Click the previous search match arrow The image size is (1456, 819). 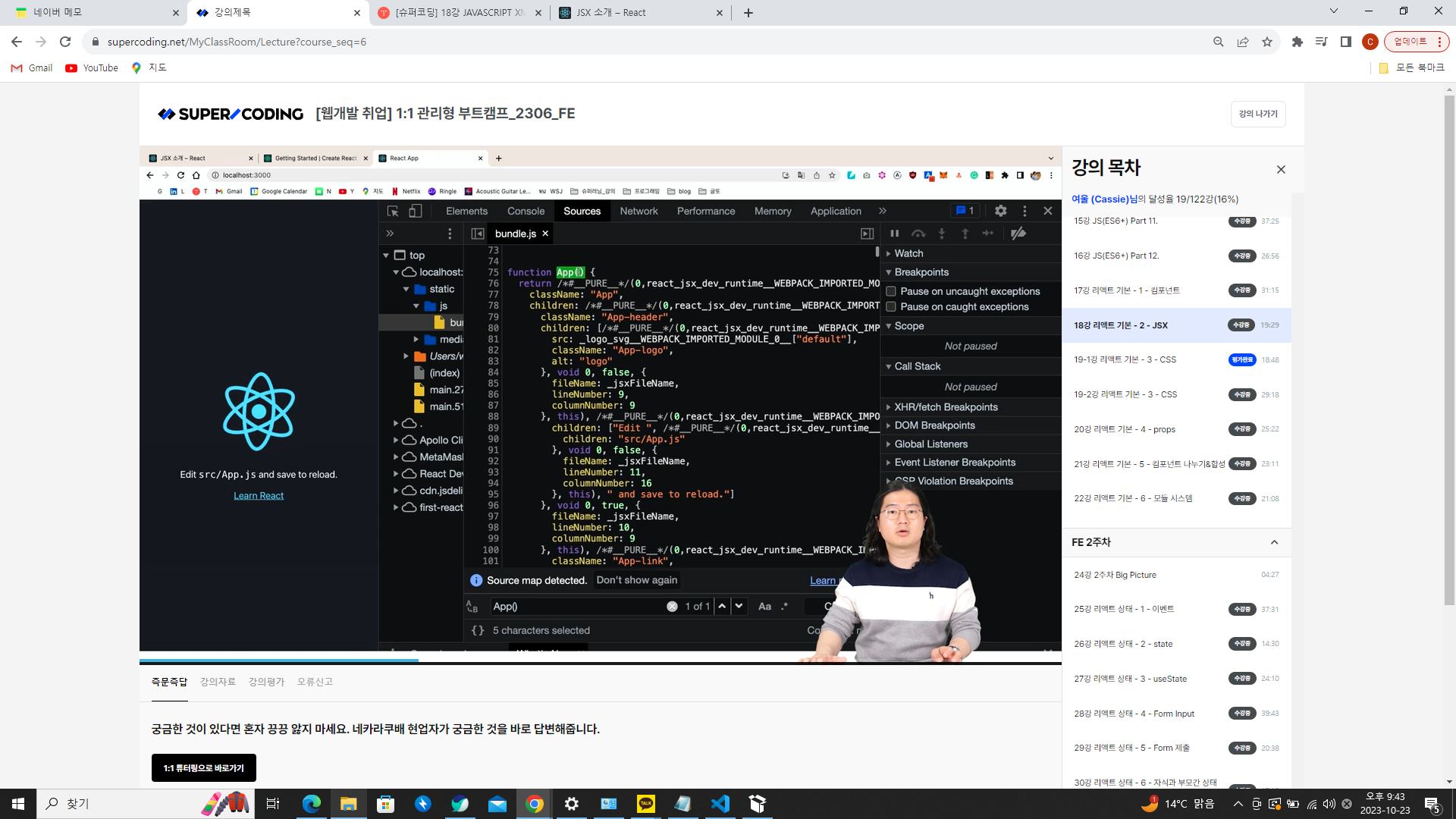coord(722,606)
